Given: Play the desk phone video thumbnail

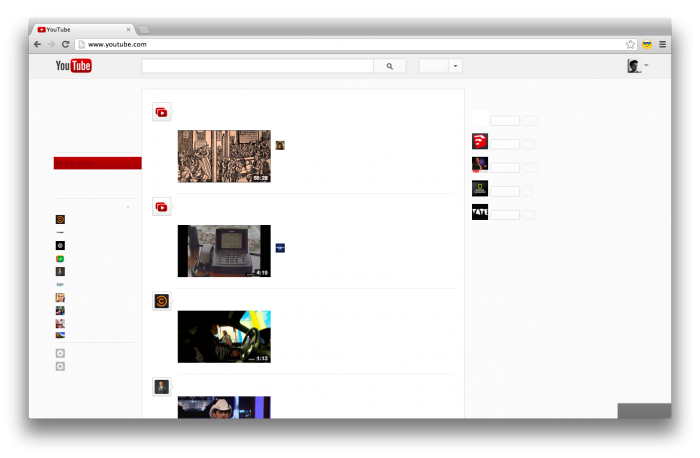Looking at the screenshot, I should [x=224, y=251].
